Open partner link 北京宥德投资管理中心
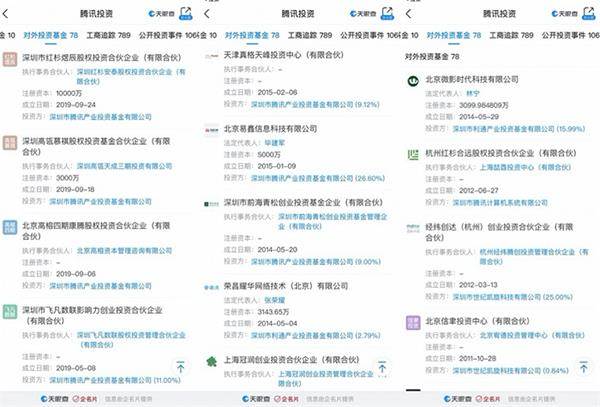This screenshot has width=600, height=407. (x=532, y=335)
